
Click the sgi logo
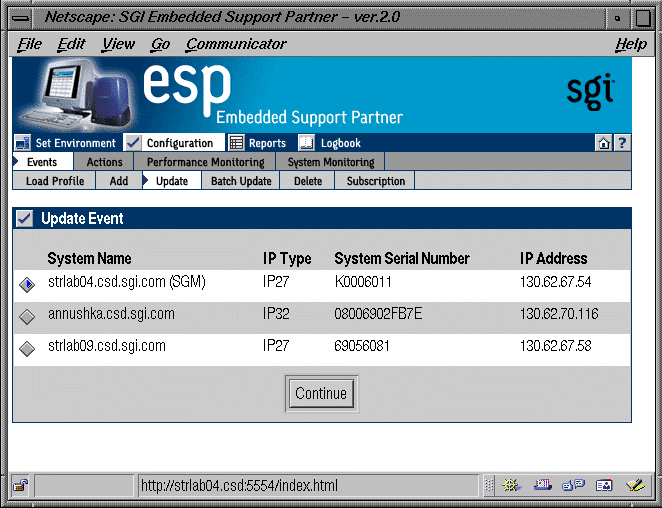(x=590, y=92)
